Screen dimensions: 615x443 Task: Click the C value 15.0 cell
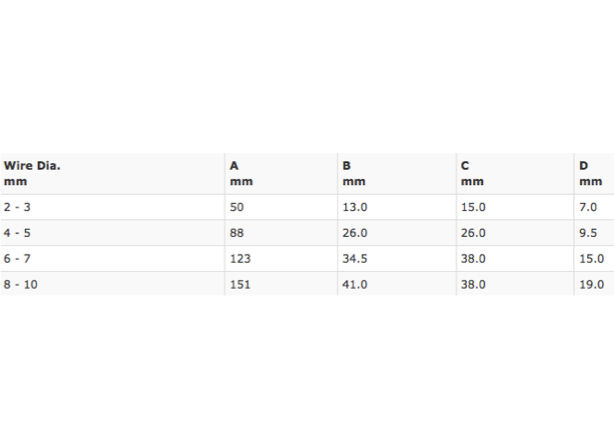coord(473,207)
